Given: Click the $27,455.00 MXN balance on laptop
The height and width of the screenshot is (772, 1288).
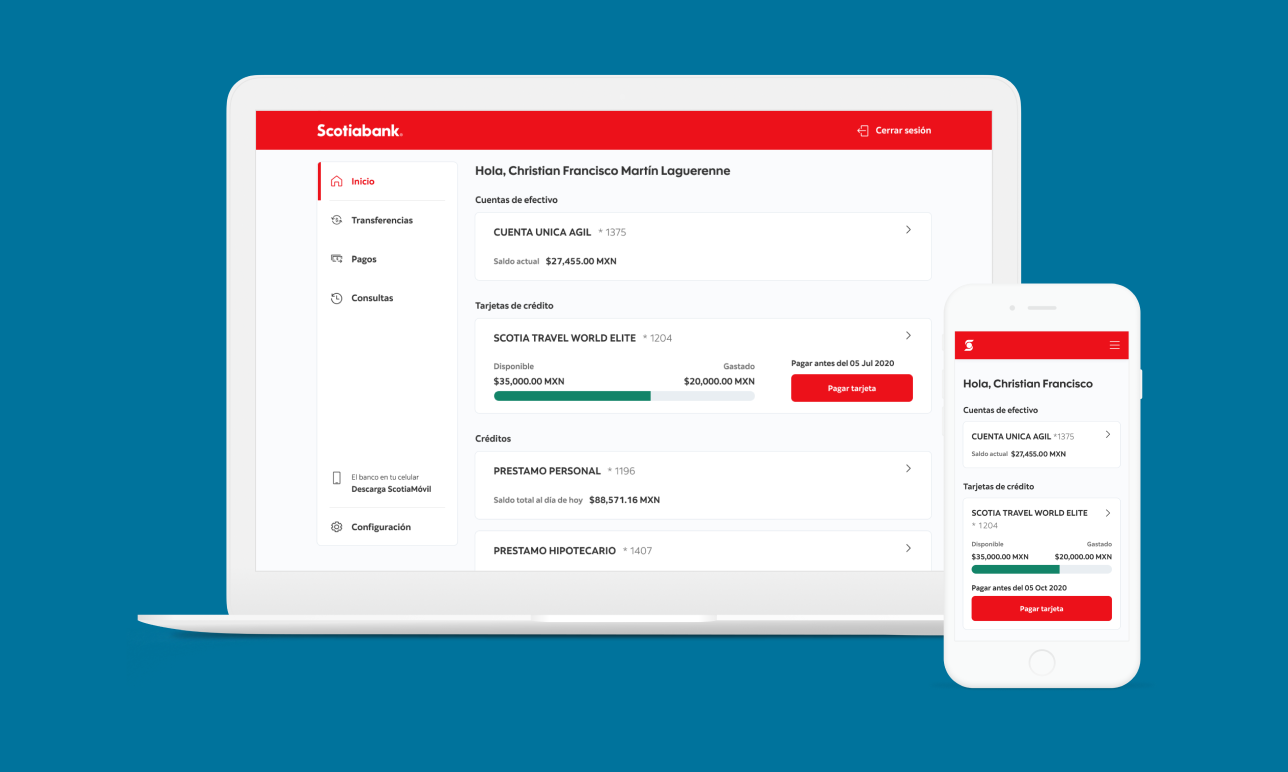Looking at the screenshot, I should pos(581,261).
